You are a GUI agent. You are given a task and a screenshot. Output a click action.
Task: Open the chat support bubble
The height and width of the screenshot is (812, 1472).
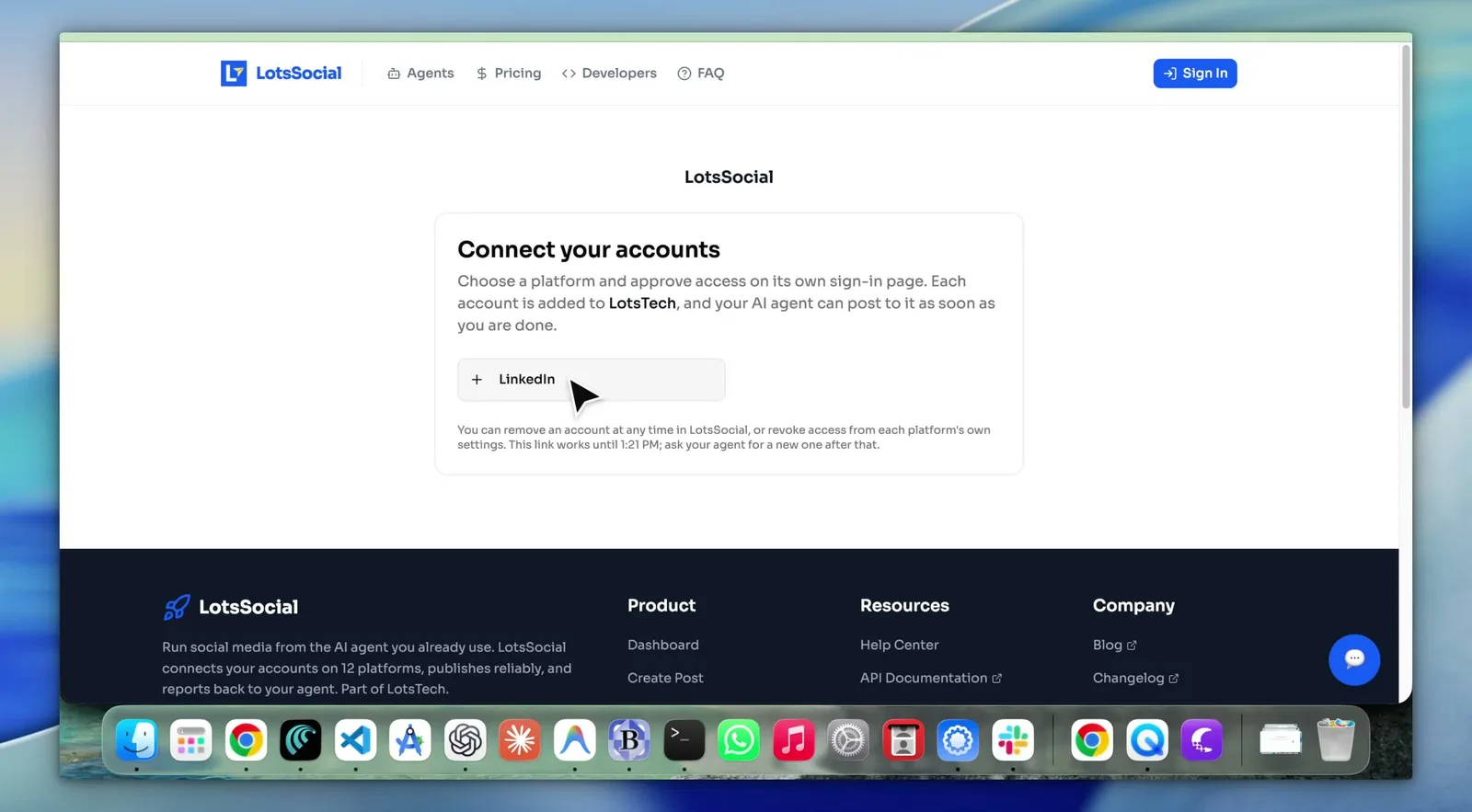1354,659
